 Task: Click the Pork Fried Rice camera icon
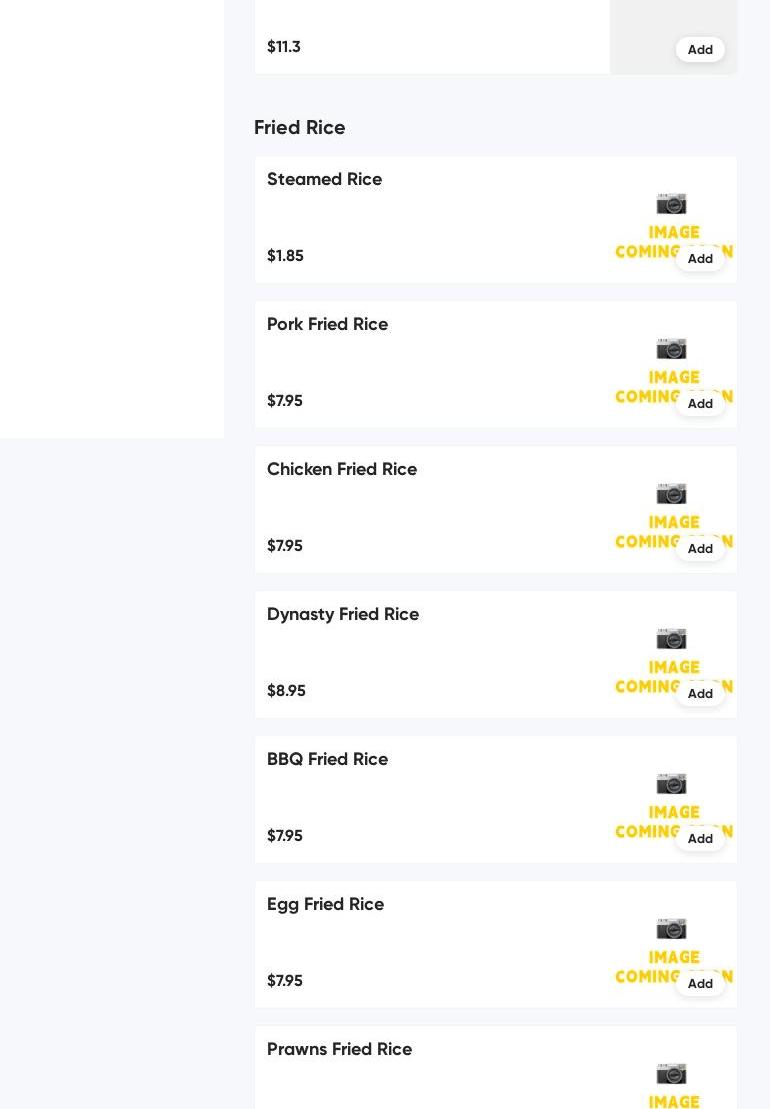click(672, 349)
